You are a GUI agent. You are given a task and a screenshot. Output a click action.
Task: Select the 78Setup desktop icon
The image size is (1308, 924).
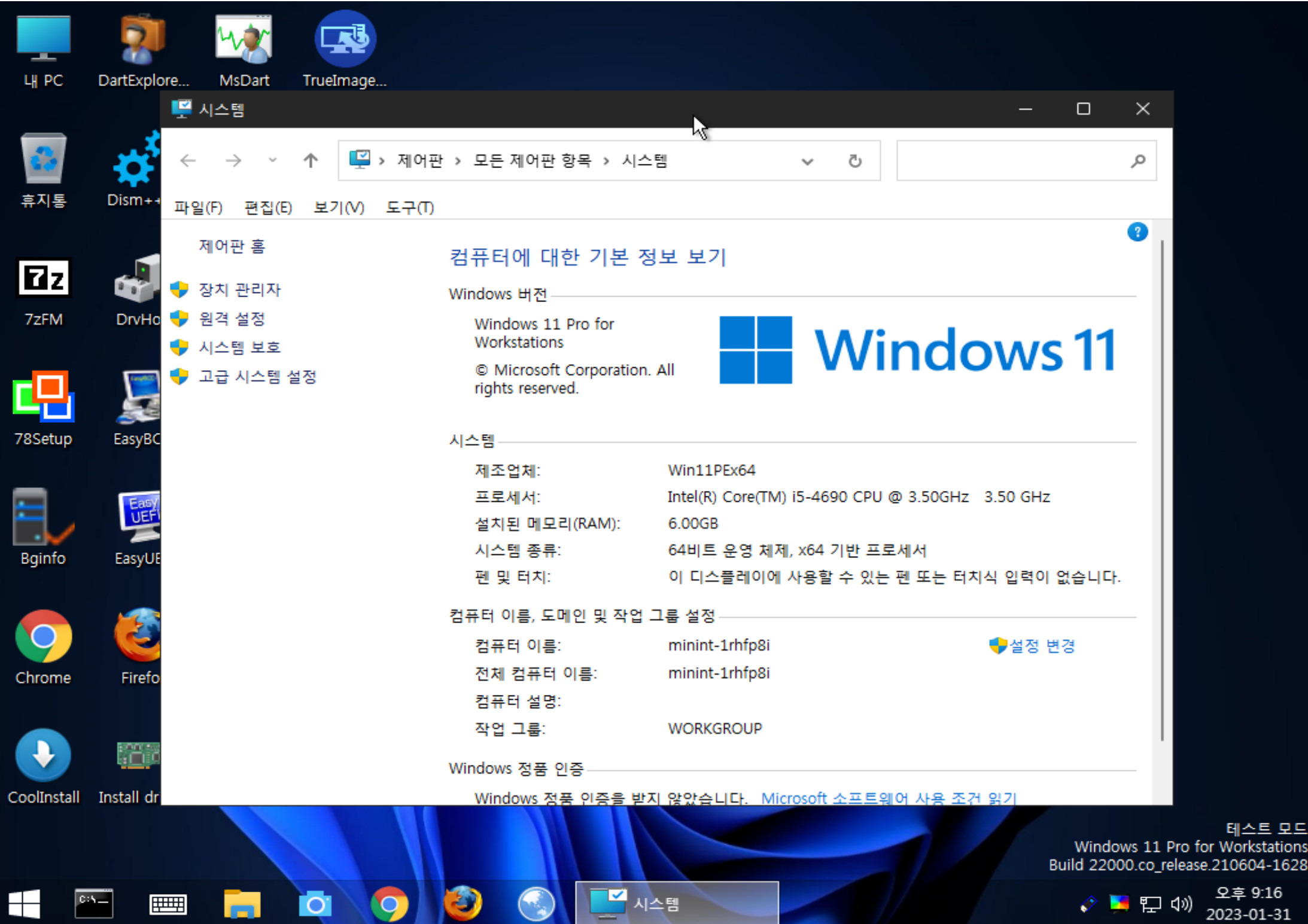[43, 409]
